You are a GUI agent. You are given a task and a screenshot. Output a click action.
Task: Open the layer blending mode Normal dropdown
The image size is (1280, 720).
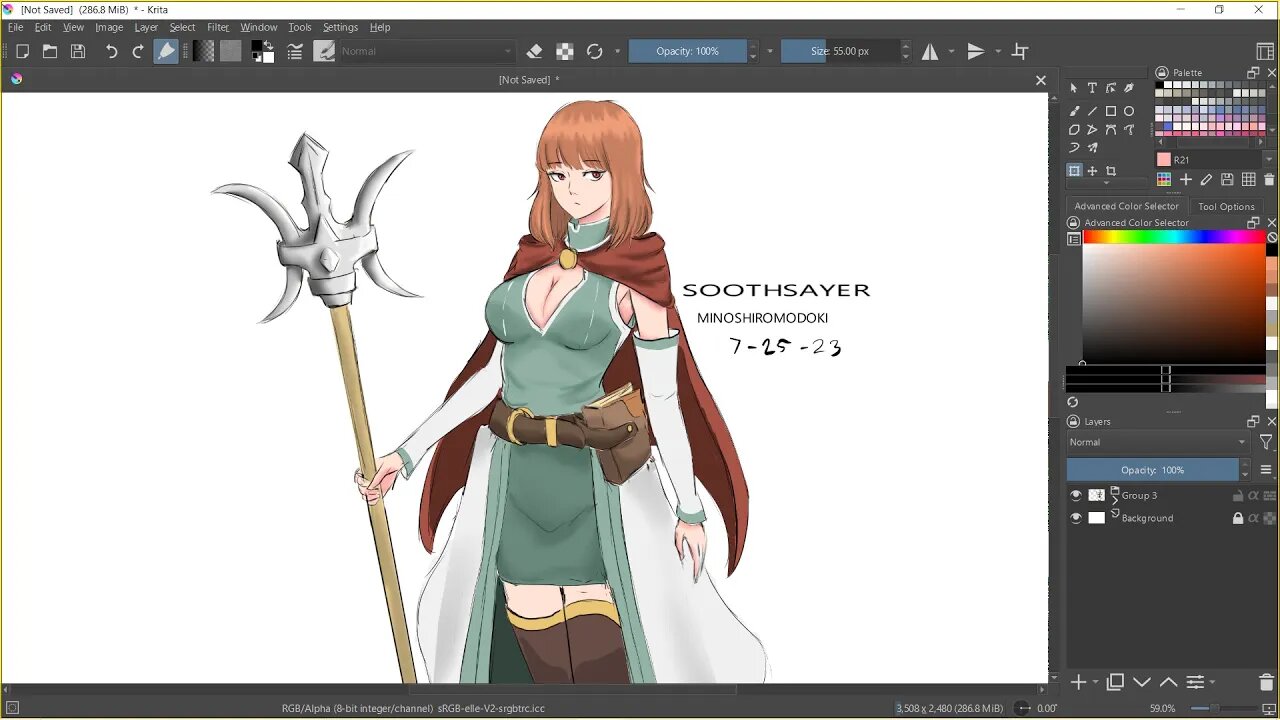[1158, 442]
